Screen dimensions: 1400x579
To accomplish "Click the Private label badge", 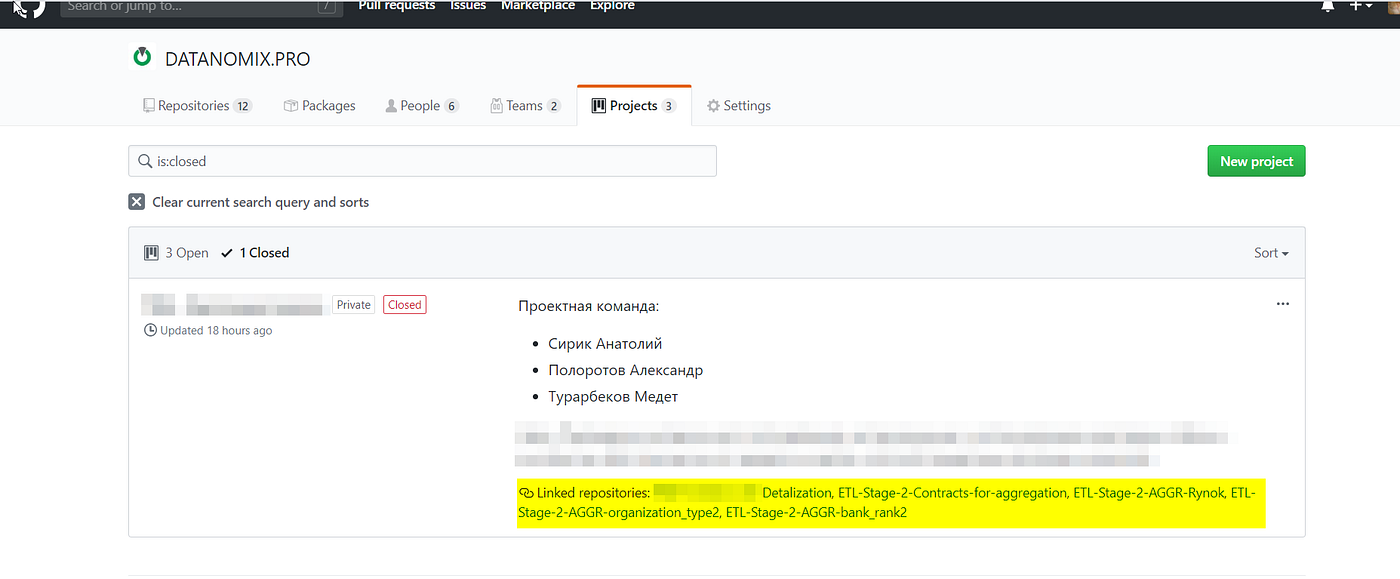I will pos(354,305).
